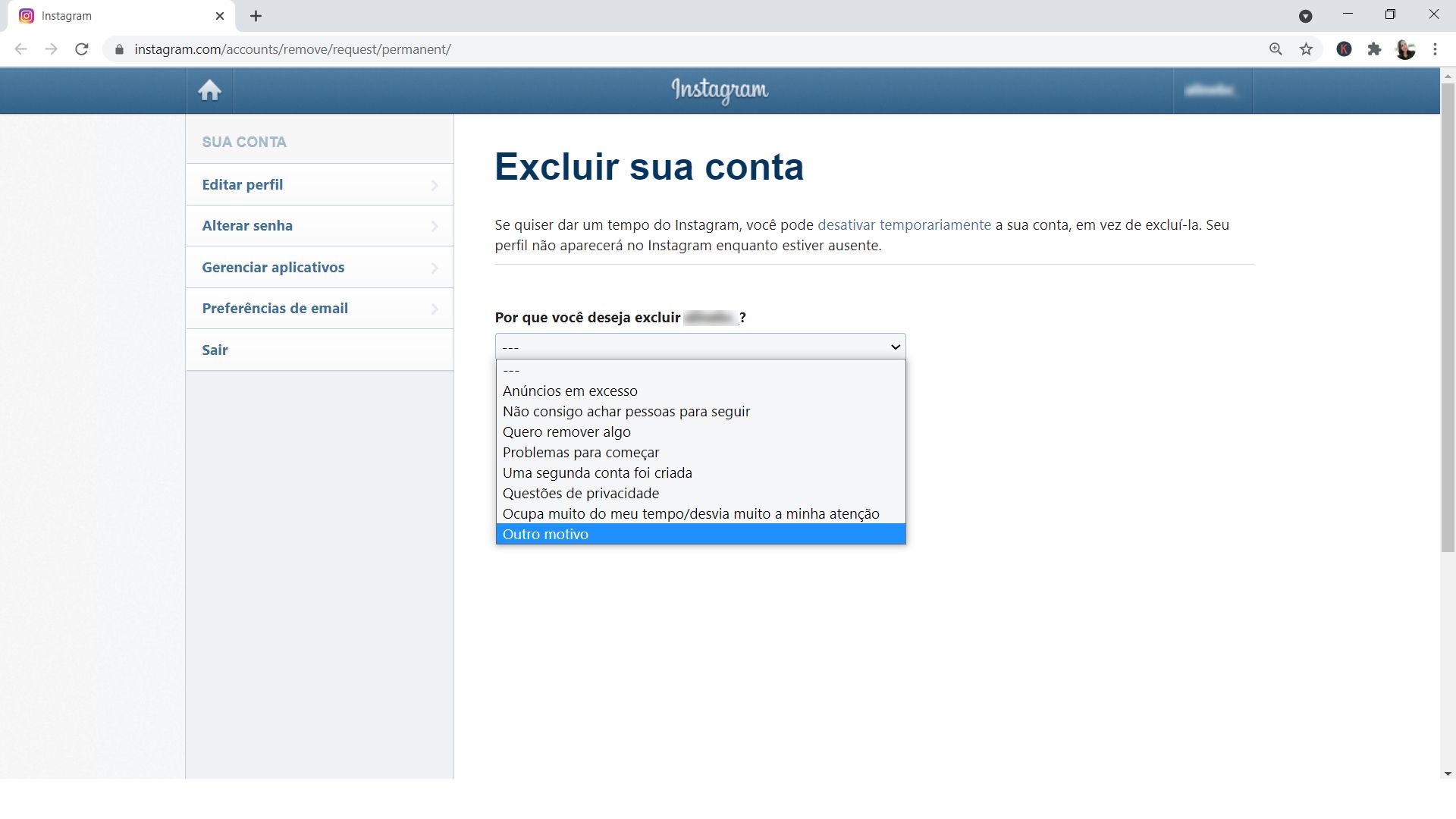This screenshot has height=819, width=1456.
Task: Click the scrollbar up arrow
Action: (1448, 76)
